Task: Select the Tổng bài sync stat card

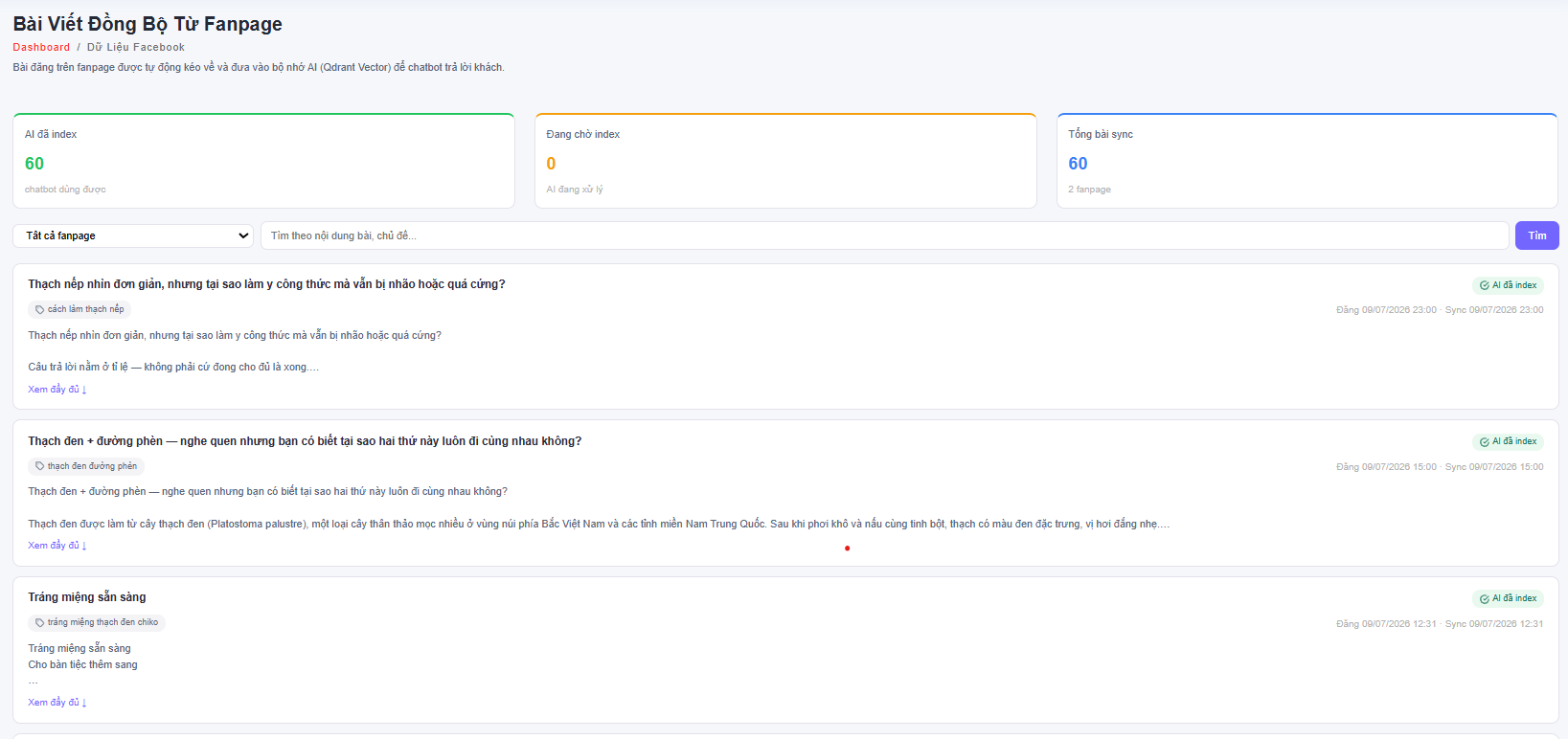Action: [x=1307, y=161]
